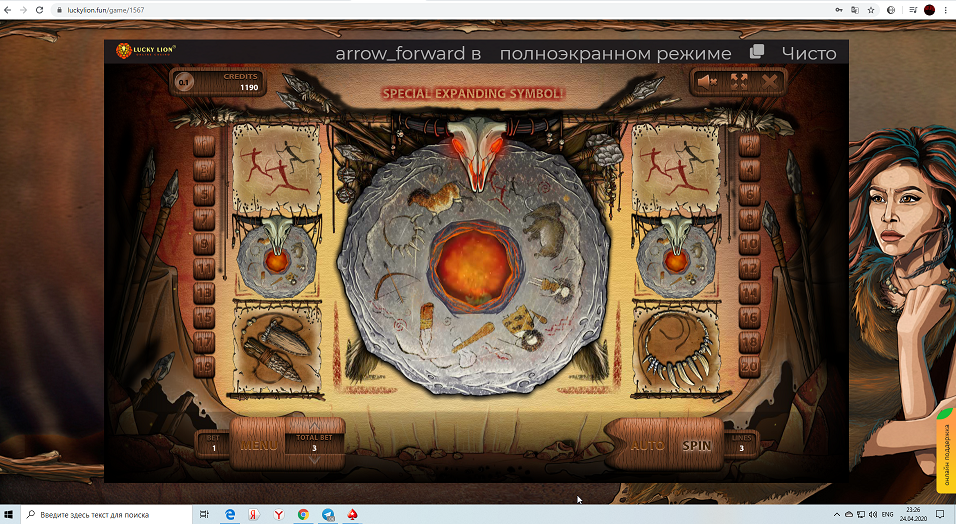Increase total bet with the up arrow

(x=314, y=425)
